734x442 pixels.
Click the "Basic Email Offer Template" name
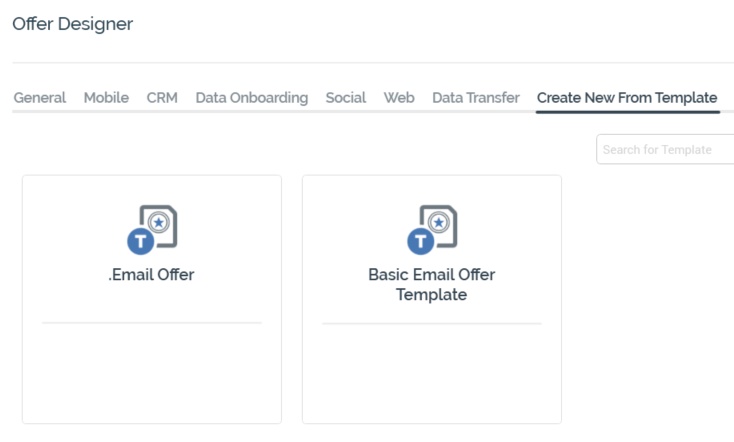(x=431, y=285)
